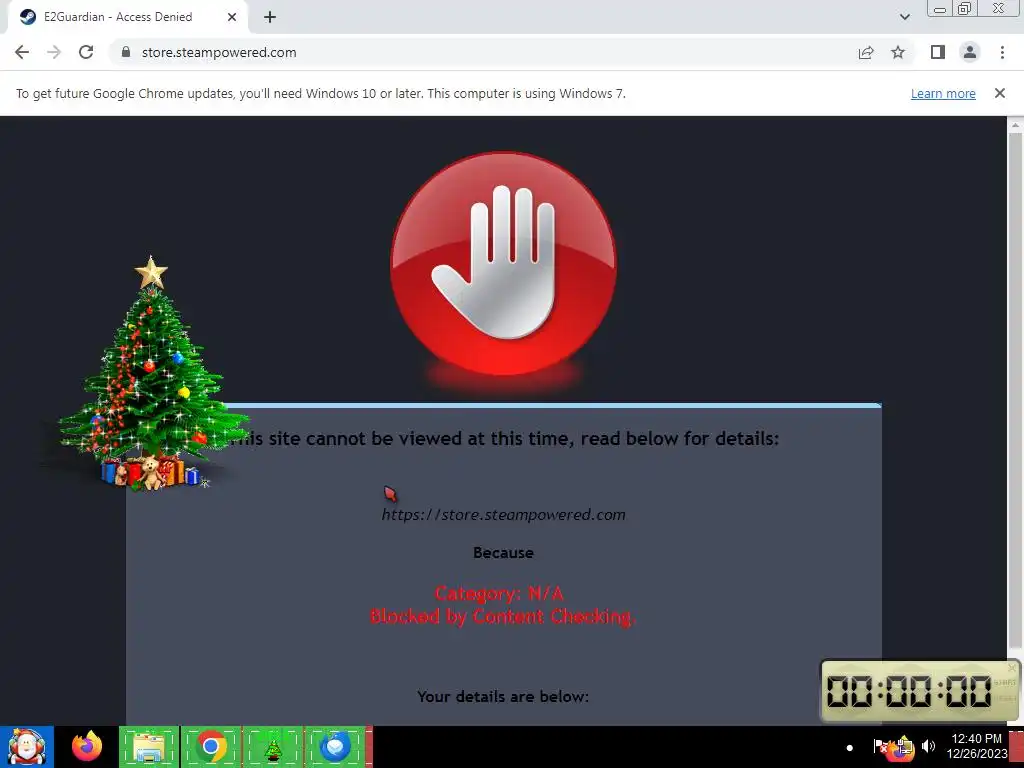Open File Explorer taskbar icon
Image resolution: width=1024 pixels, height=768 pixels.
[149, 747]
